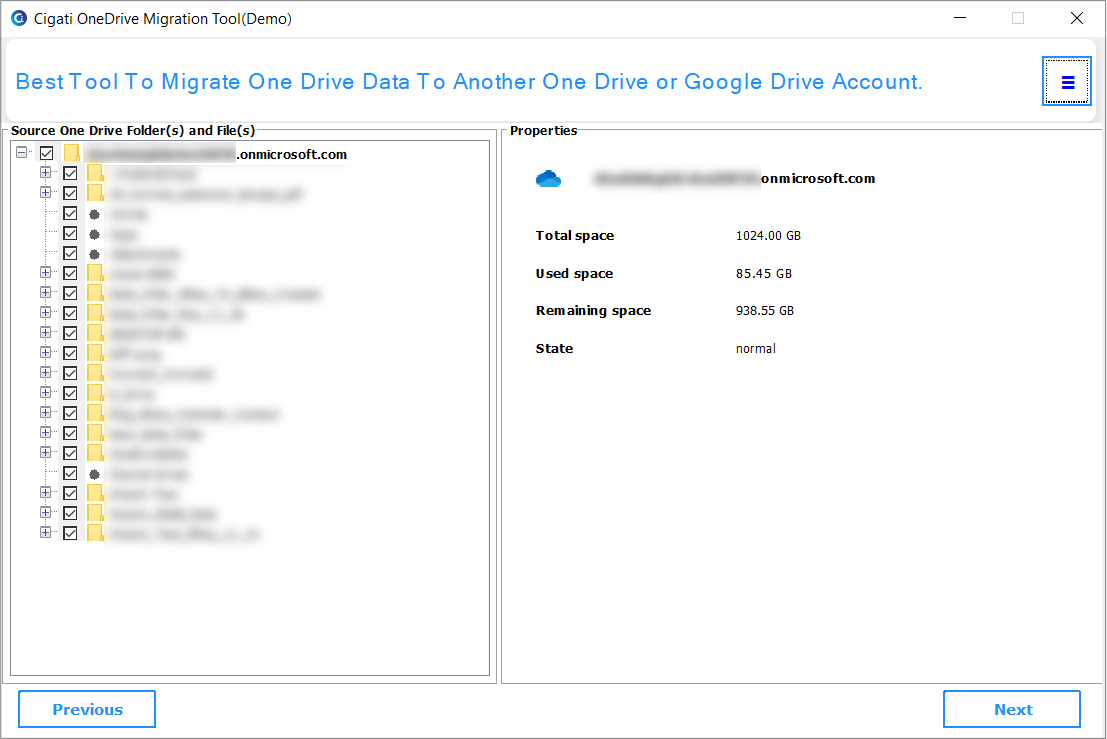Click the Cigati app logo in title bar
The height and width of the screenshot is (739, 1107).
click(18, 18)
